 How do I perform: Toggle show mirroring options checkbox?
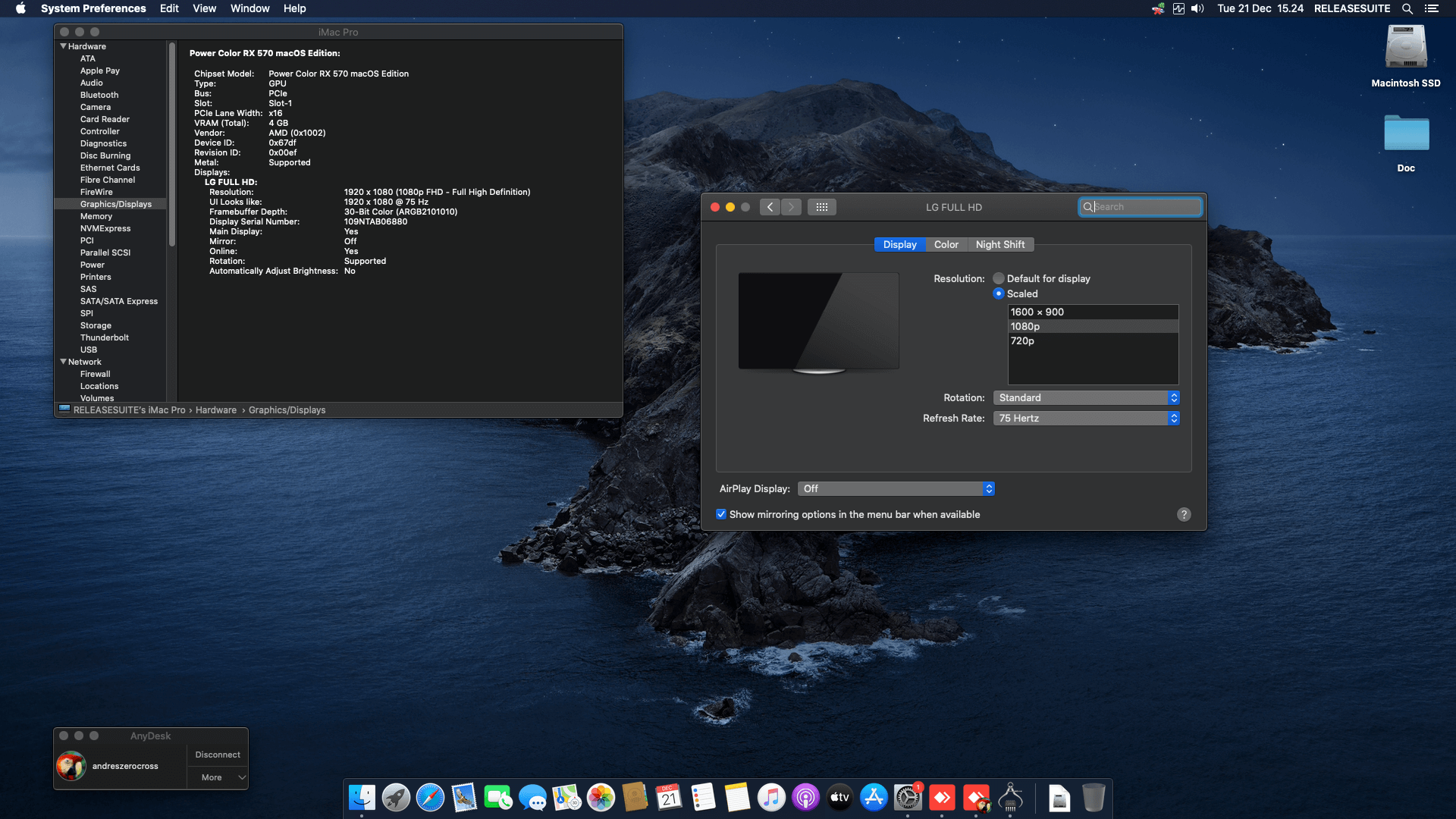tap(721, 514)
